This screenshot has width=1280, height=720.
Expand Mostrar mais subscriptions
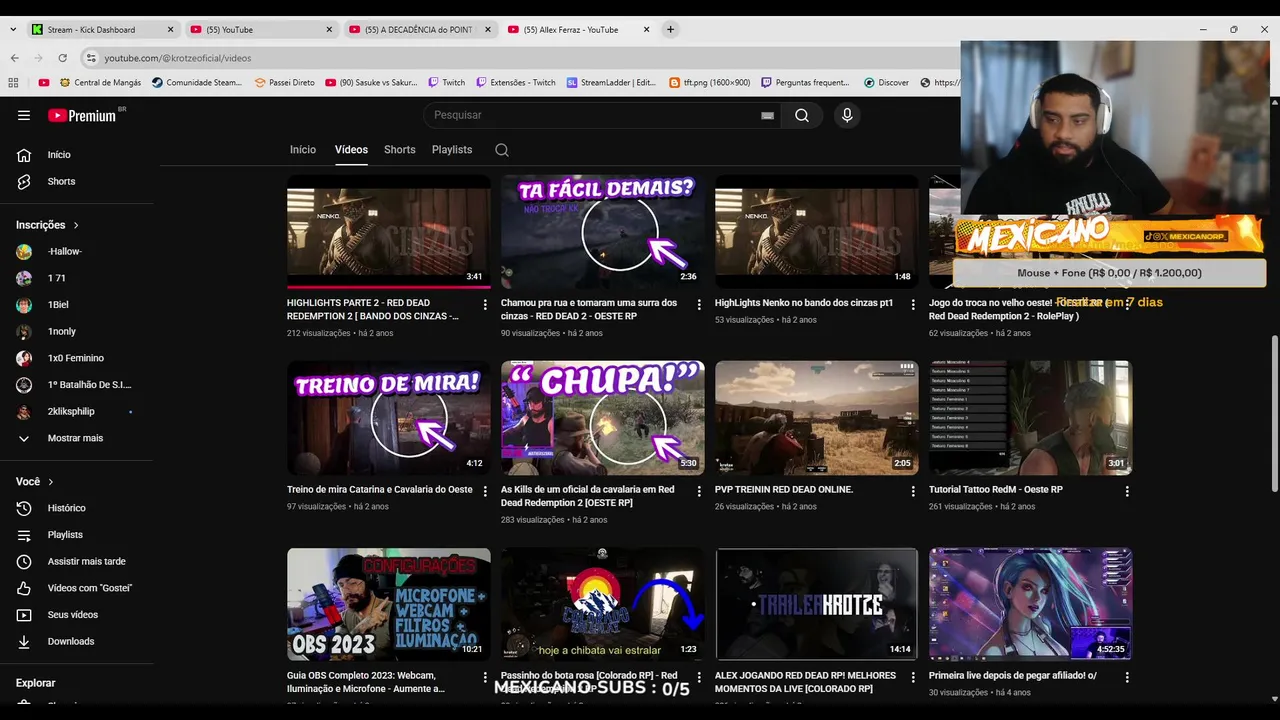[76, 438]
